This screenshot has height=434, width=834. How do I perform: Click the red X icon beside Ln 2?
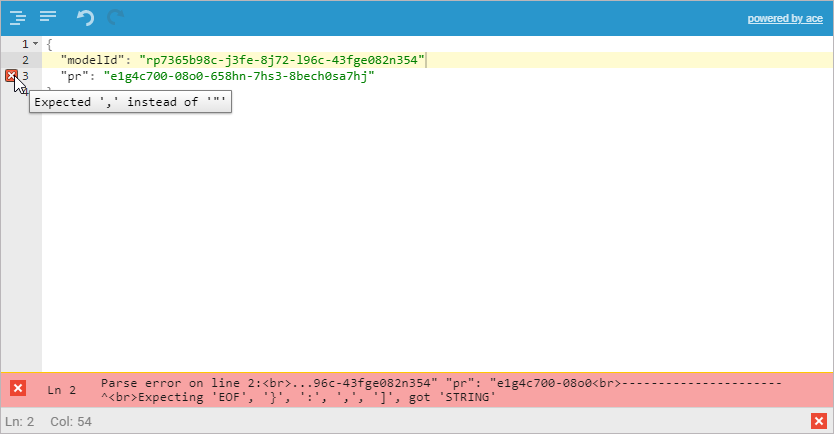[17, 388]
